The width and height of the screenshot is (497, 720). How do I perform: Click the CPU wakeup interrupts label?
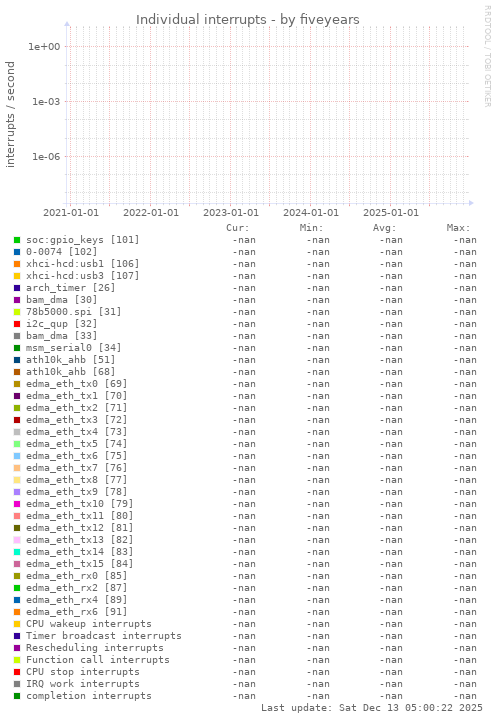(x=89, y=624)
